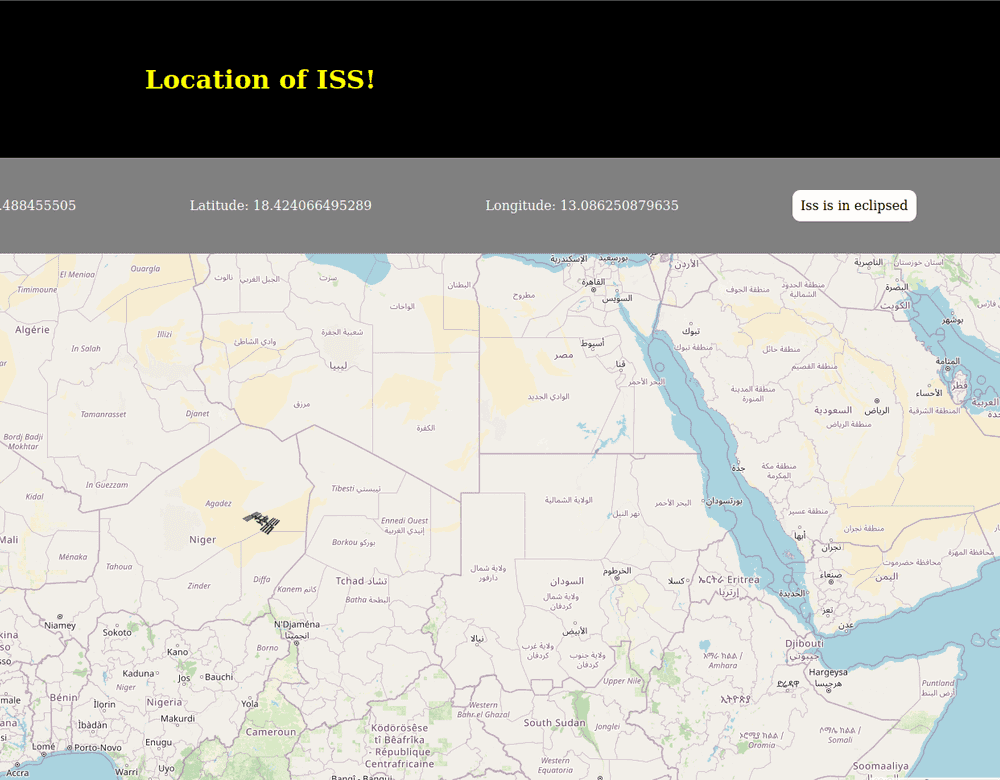The width and height of the screenshot is (1000, 780).
Task: Click the Niamey capital city marker
Action: tap(60, 616)
